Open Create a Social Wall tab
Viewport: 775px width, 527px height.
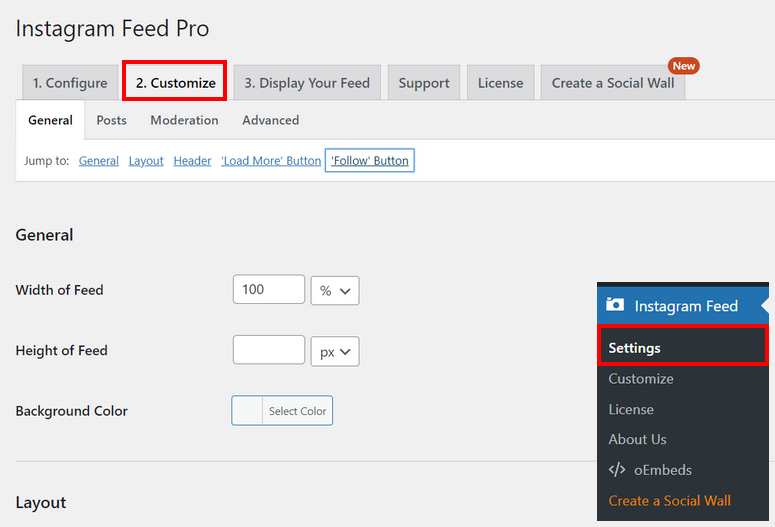click(x=613, y=83)
